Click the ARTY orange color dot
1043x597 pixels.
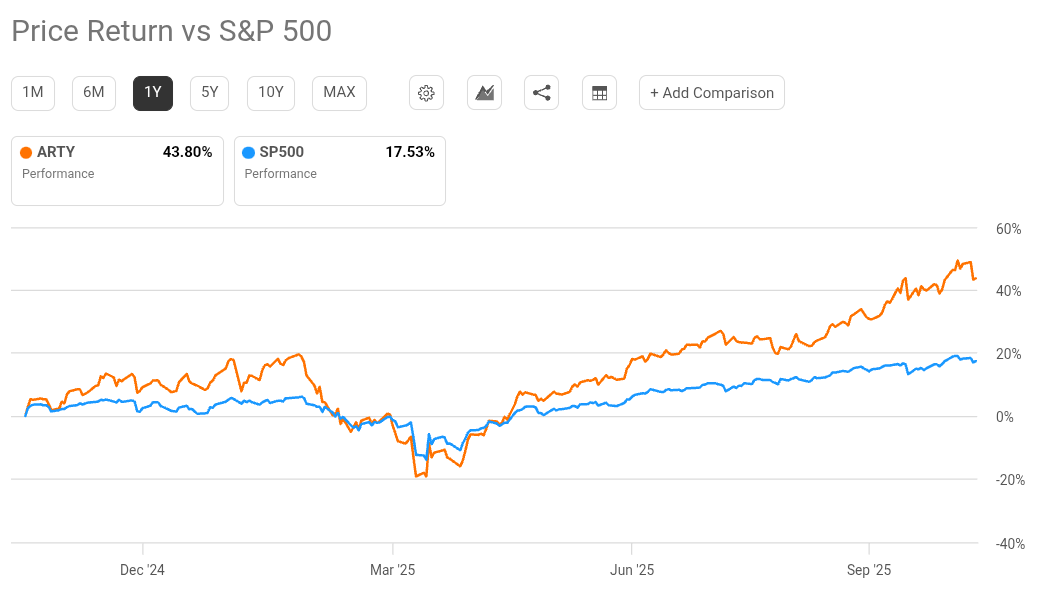28,152
